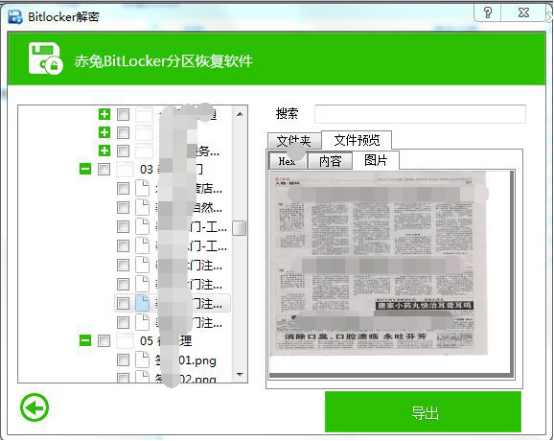
Task: Click the file tree scrollbar thumb
Action: coord(239,228)
